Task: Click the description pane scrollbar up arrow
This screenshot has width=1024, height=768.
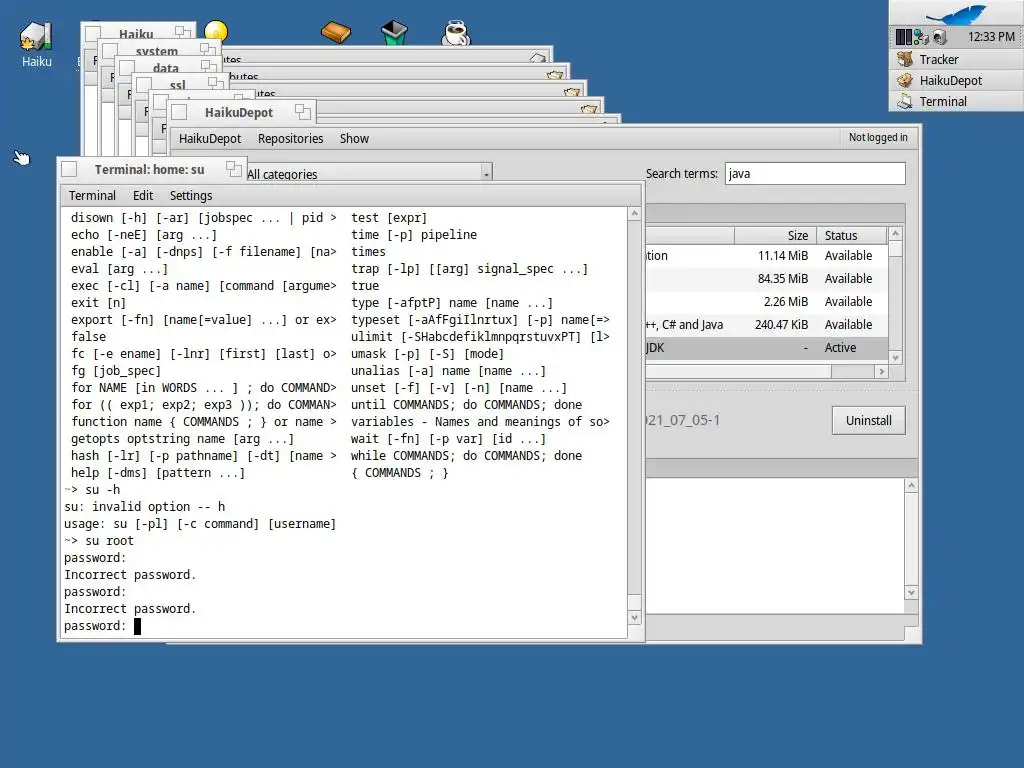Action: [912, 485]
